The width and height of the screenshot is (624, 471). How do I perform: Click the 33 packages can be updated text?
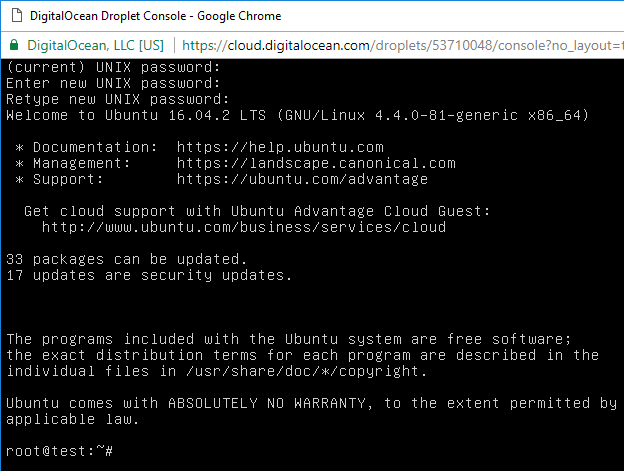click(x=127, y=259)
